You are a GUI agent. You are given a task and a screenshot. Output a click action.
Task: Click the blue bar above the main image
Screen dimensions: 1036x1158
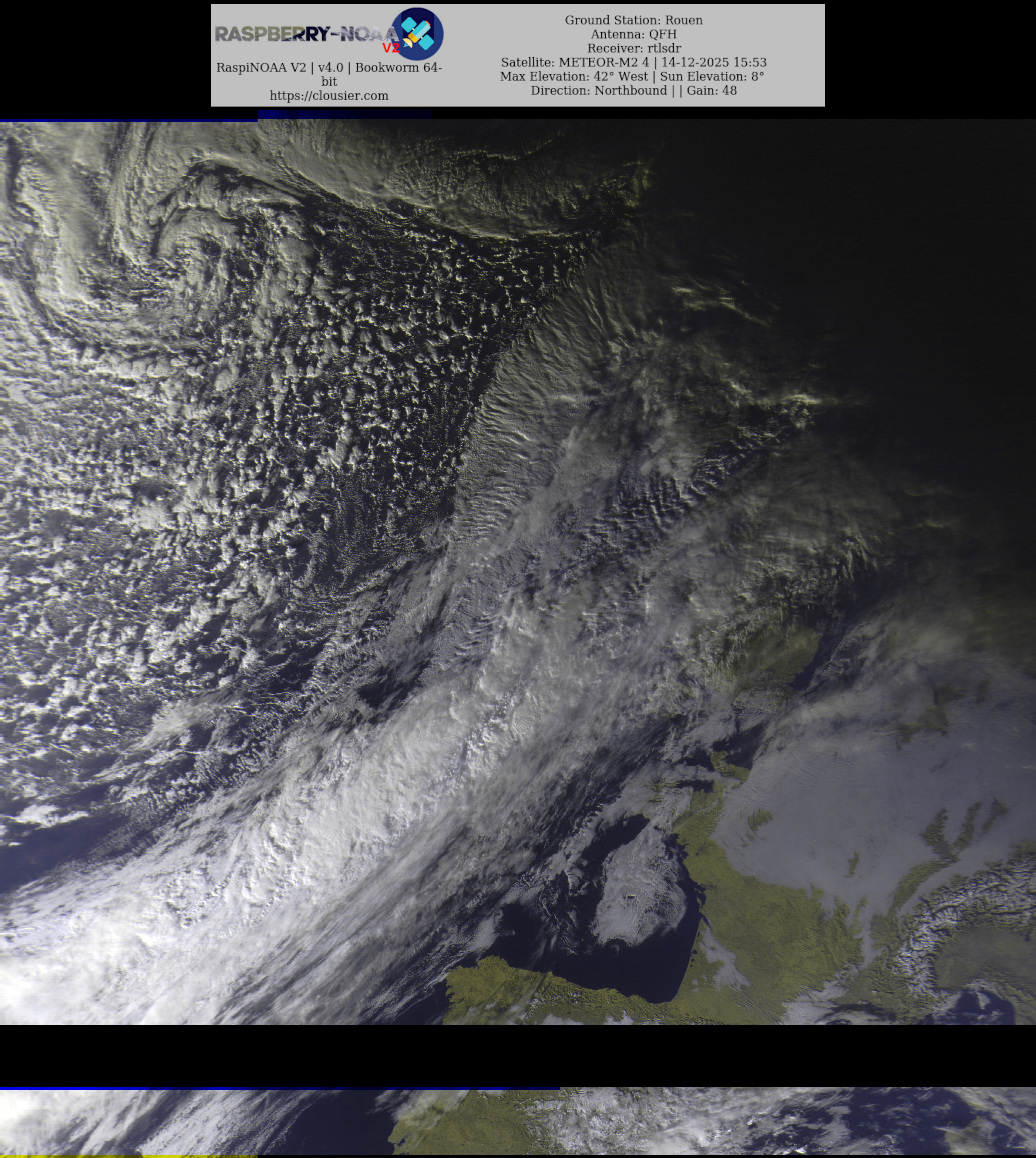click(x=128, y=120)
